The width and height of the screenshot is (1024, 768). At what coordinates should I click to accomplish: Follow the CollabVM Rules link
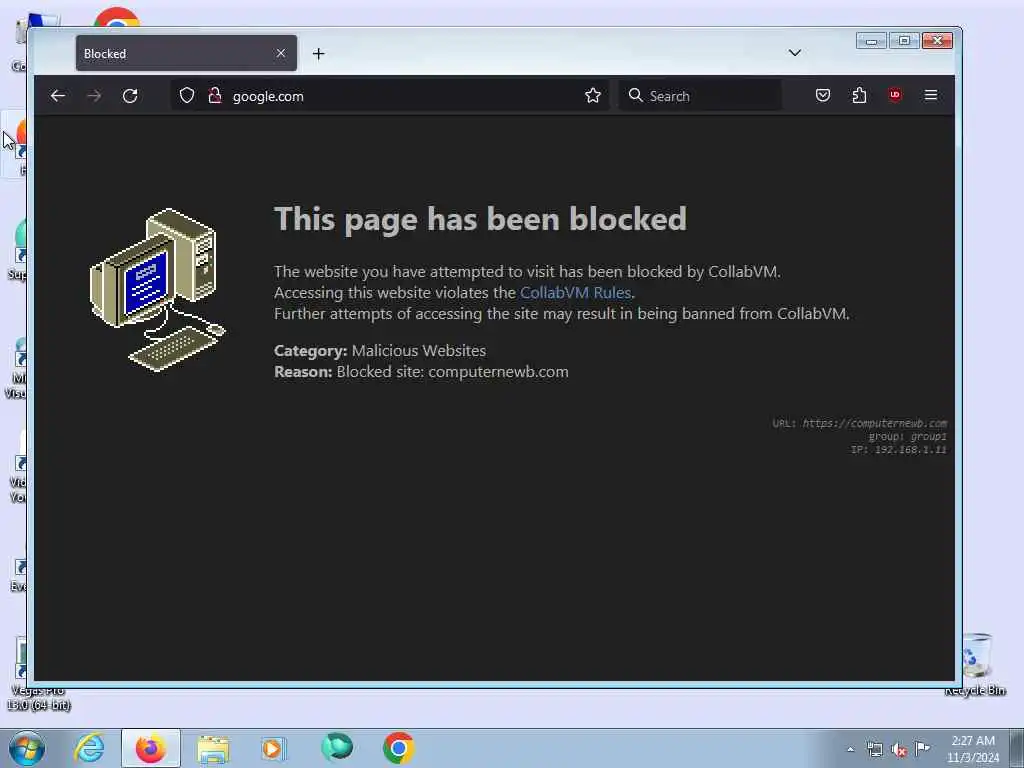coord(575,293)
